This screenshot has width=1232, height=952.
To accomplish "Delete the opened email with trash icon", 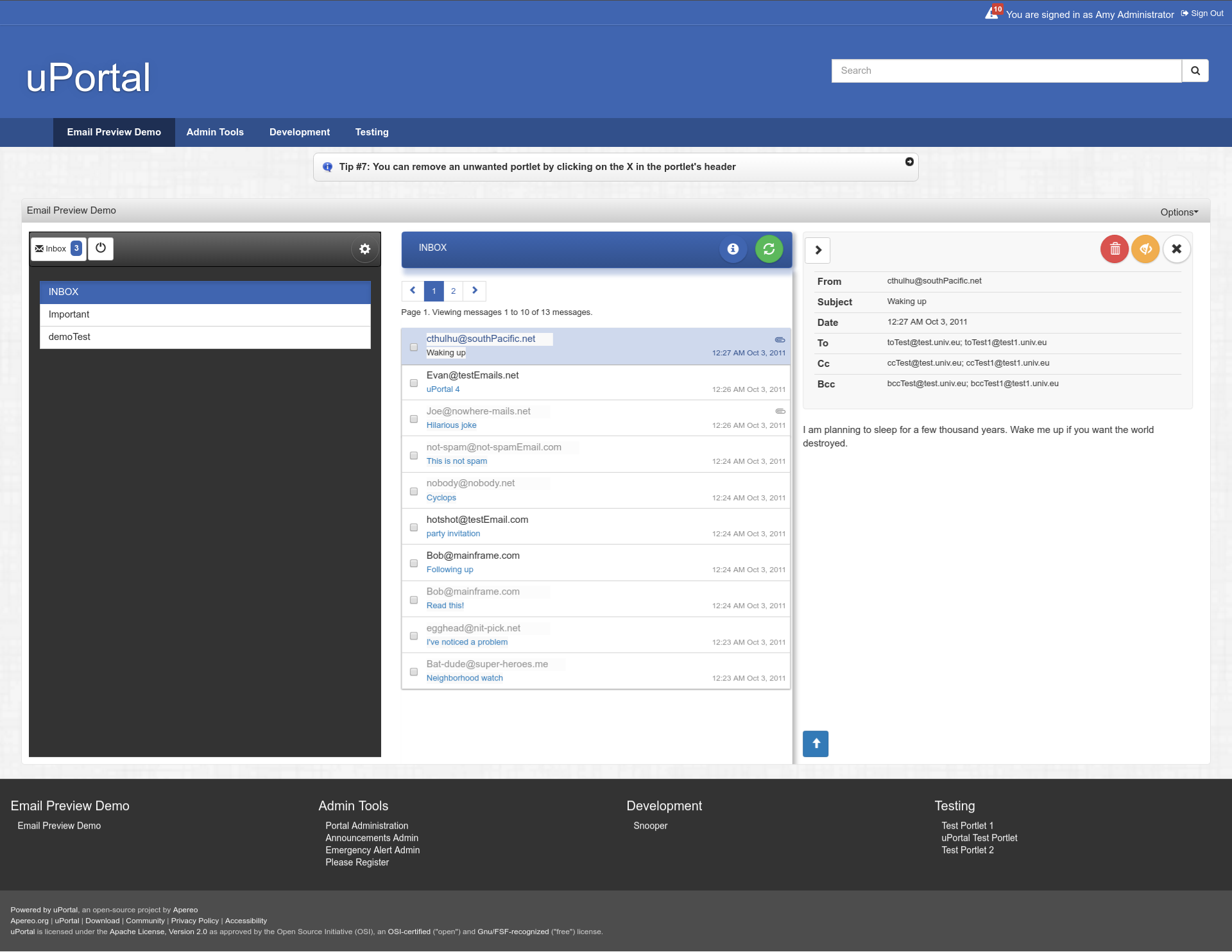I will click(x=1114, y=249).
